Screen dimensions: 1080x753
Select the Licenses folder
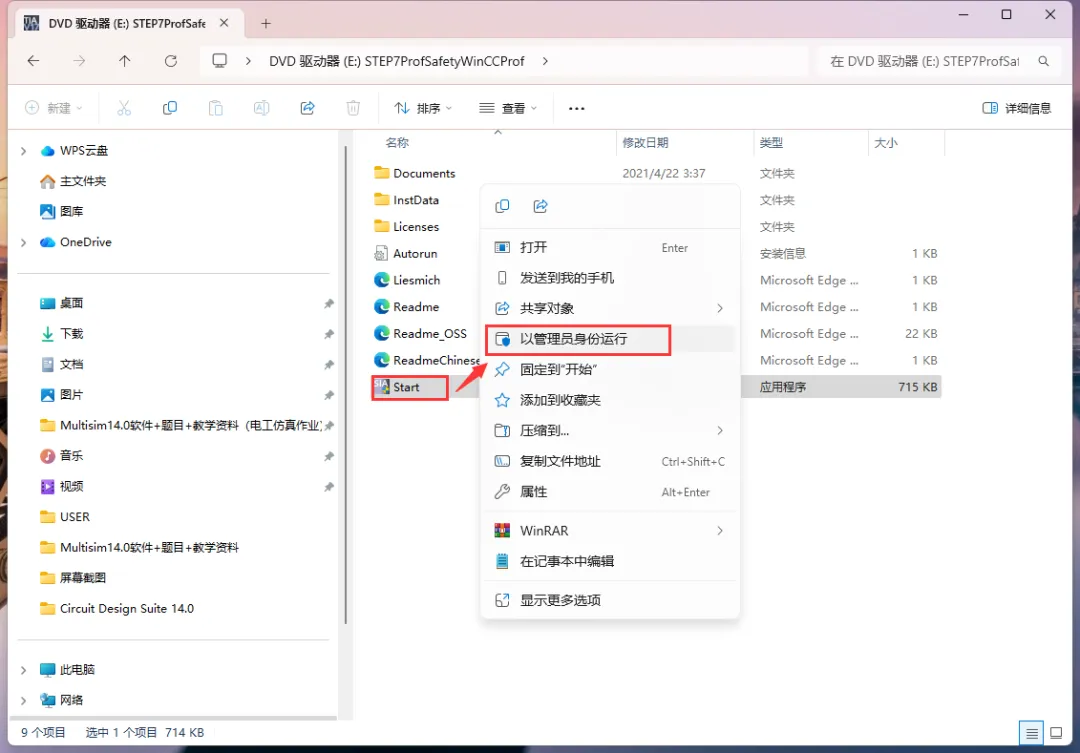coord(406,227)
